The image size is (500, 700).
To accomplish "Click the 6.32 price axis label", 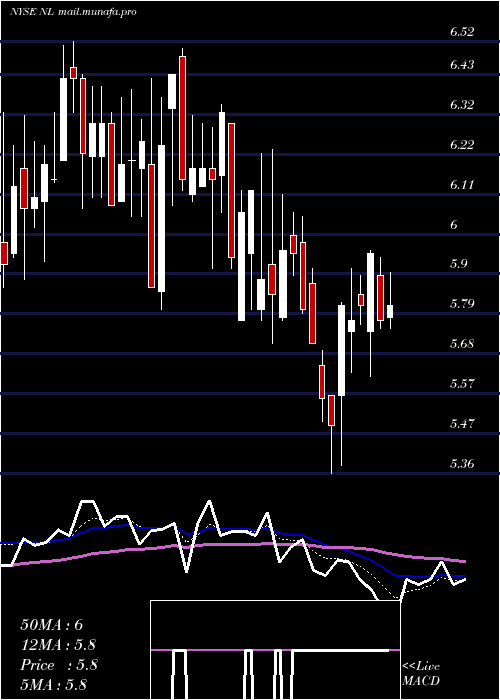I will 462,105.
